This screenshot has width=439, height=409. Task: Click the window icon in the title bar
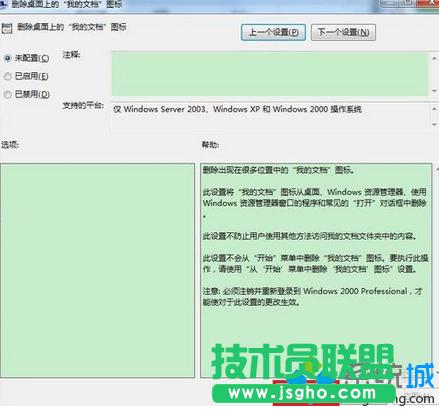[x=3, y=4]
